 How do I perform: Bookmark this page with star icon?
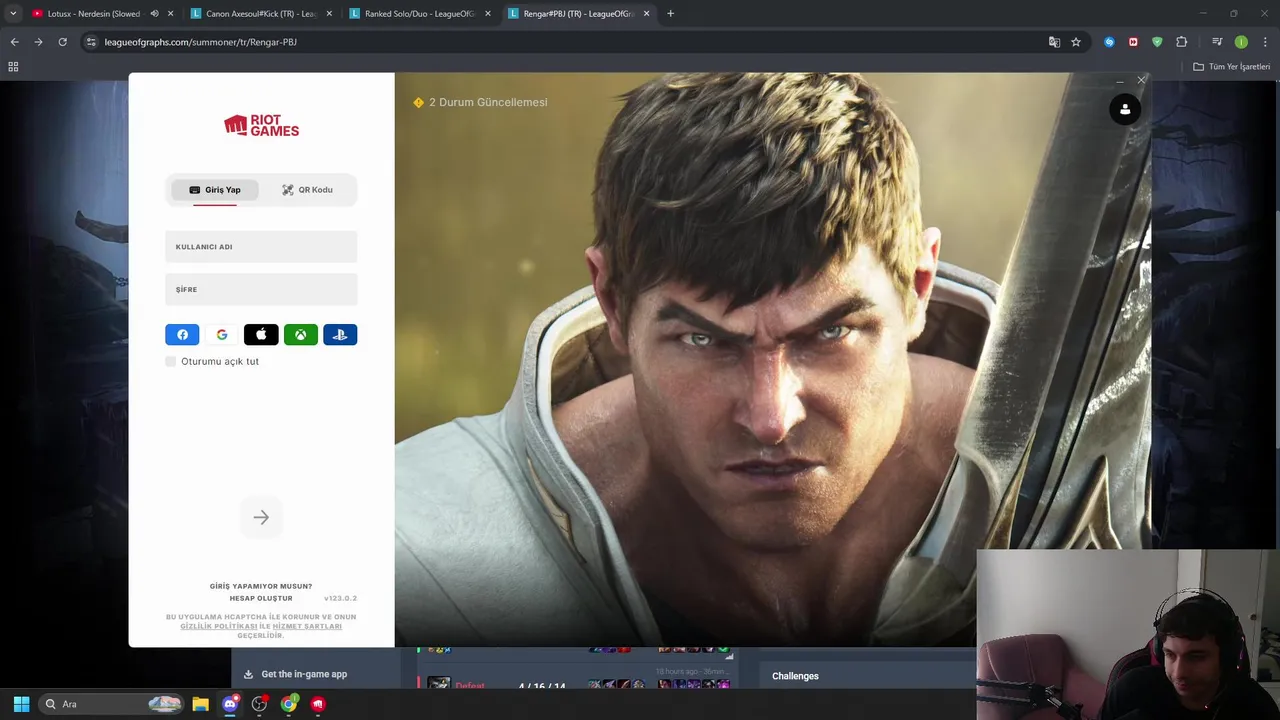coord(1076,42)
